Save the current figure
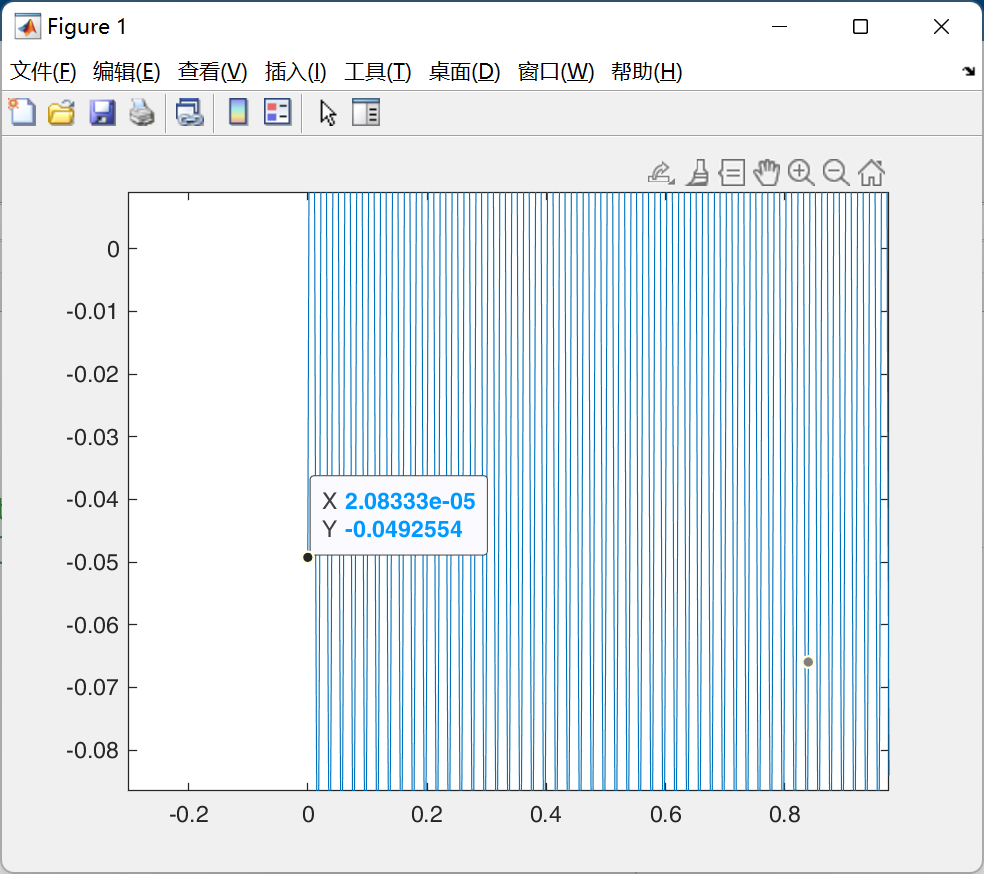 pos(101,112)
